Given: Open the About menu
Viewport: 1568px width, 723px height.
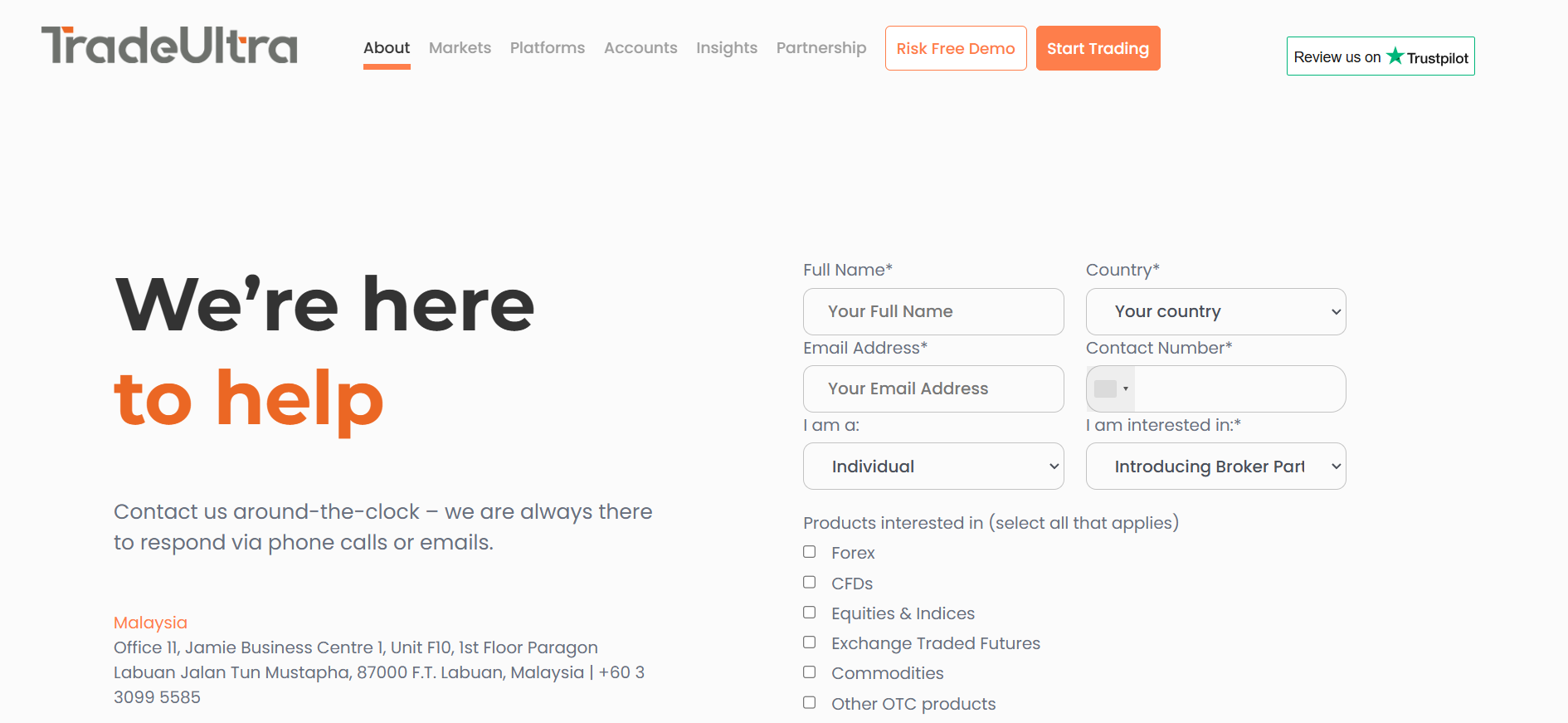Looking at the screenshot, I should click(x=387, y=48).
